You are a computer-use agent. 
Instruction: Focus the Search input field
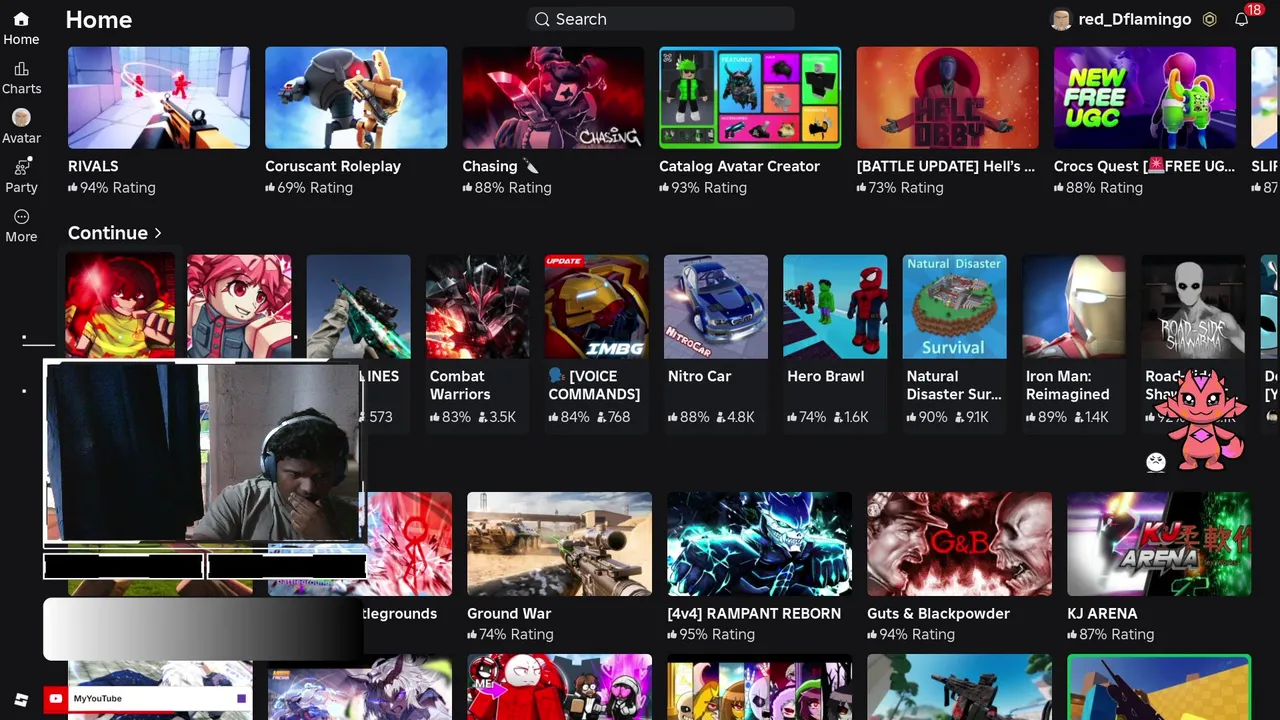661,19
